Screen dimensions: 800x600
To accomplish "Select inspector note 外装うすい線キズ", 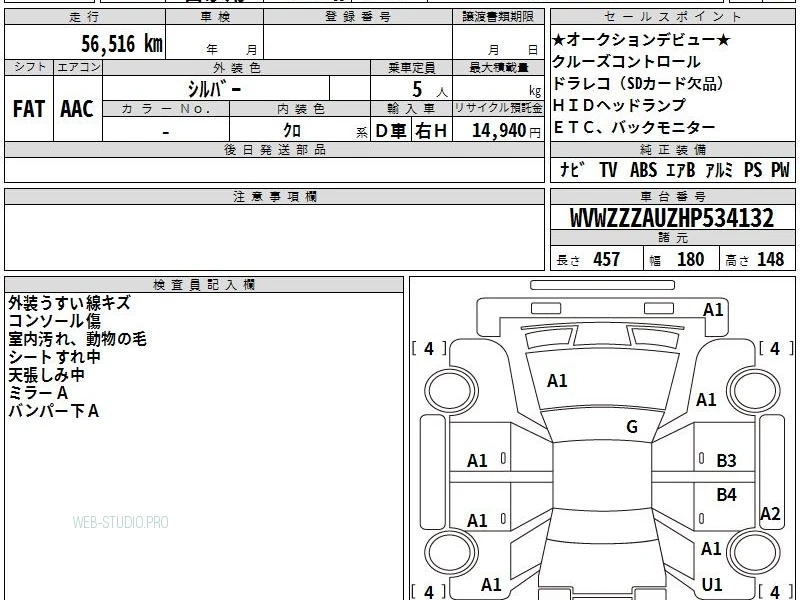I will tap(69, 303).
